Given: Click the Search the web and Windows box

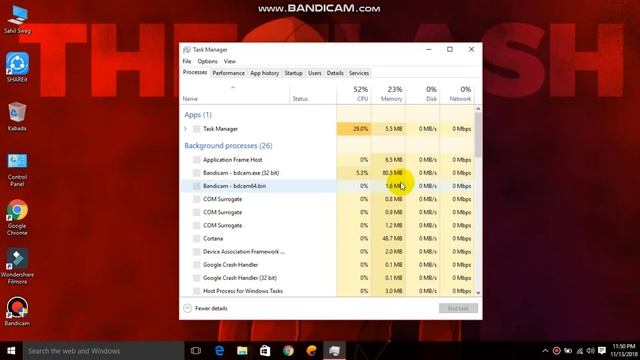Looking at the screenshot, I should [103, 351].
